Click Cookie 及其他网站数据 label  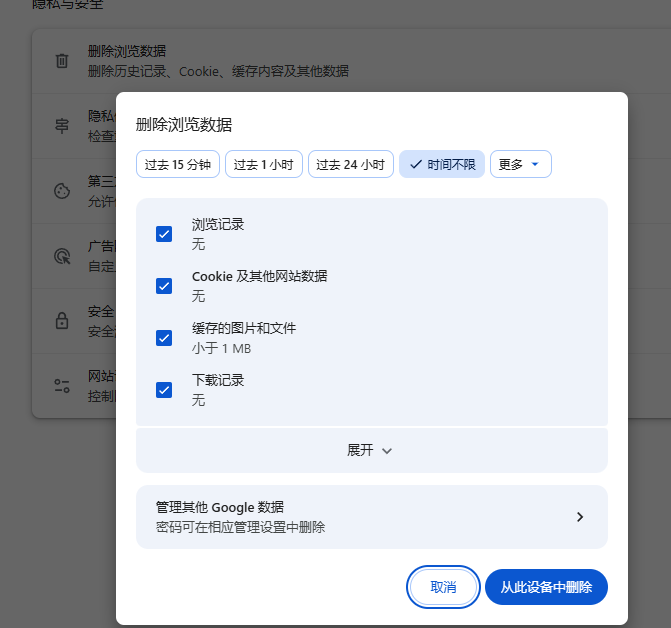[260, 276]
